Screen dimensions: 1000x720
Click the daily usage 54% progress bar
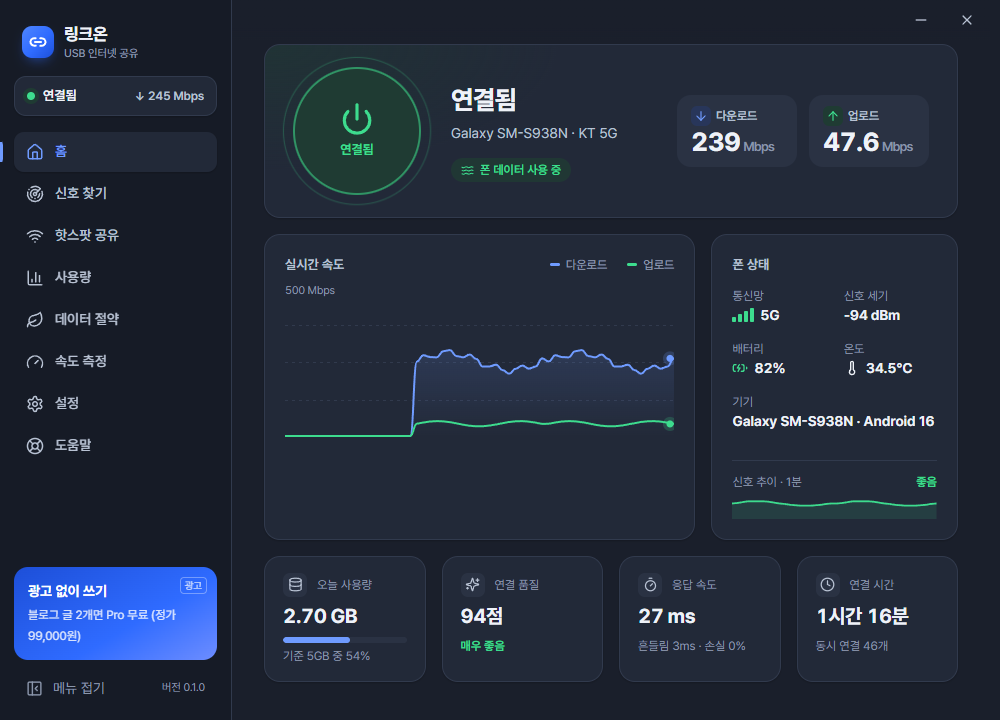coord(345,640)
